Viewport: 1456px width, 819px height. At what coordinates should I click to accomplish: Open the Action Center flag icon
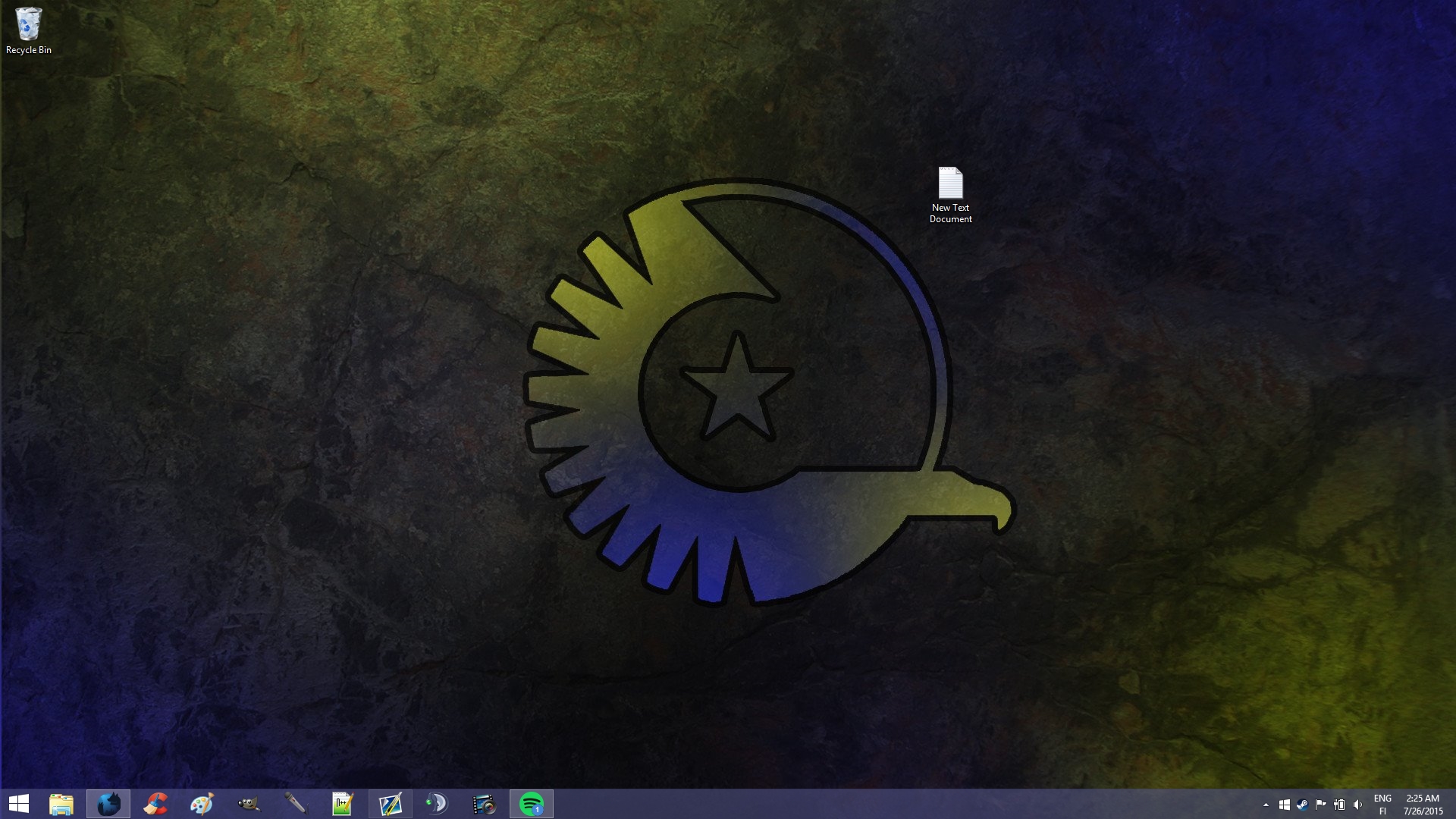pyautogui.click(x=1320, y=805)
